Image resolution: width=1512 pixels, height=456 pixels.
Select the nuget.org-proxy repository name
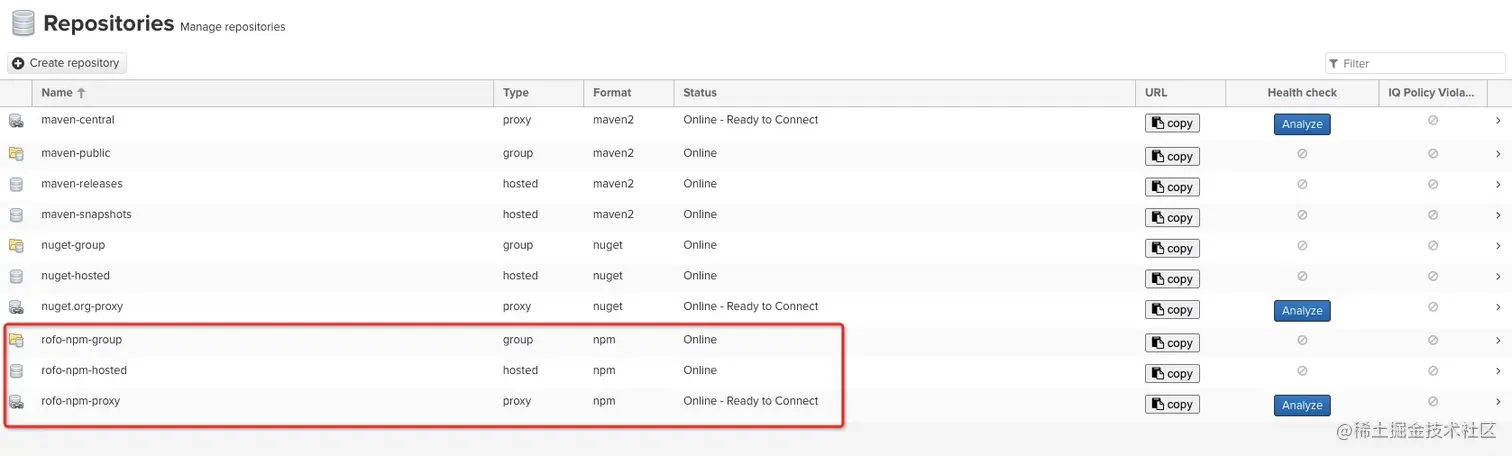(82, 306)
